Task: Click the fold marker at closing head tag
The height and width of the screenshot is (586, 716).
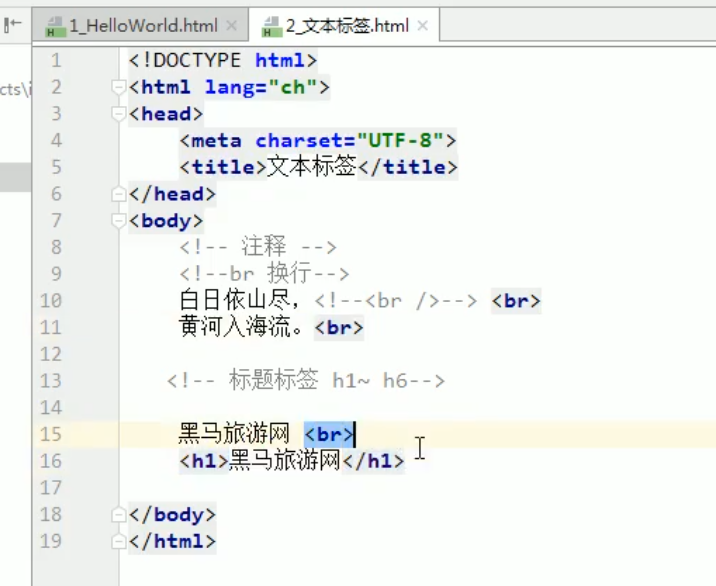Action: 118,194
